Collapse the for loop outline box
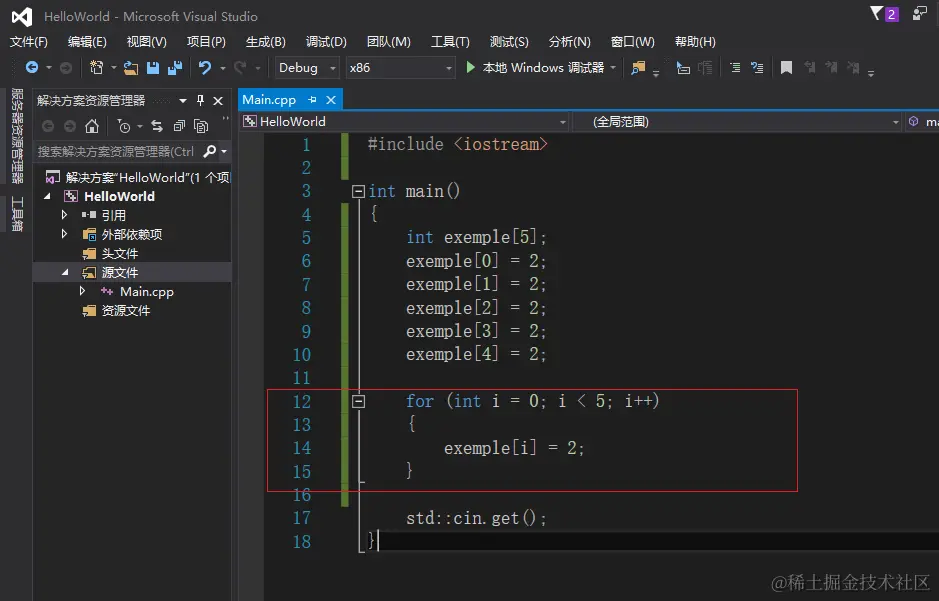 click(x=358, y=401)
